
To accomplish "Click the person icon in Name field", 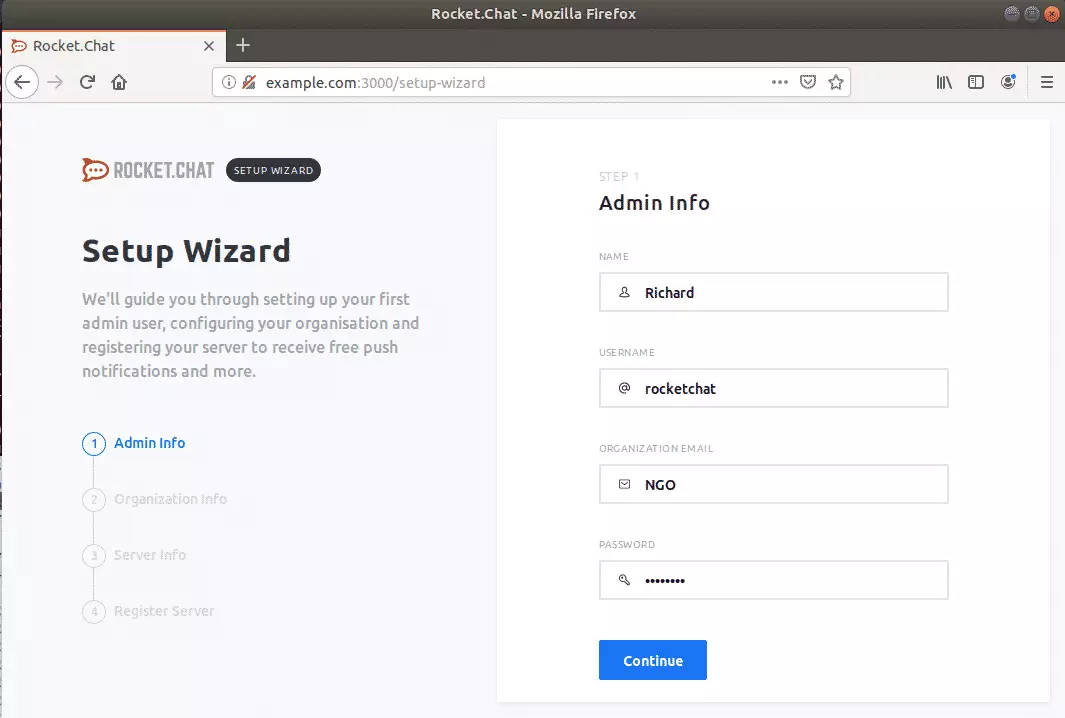I will [624, 292].
